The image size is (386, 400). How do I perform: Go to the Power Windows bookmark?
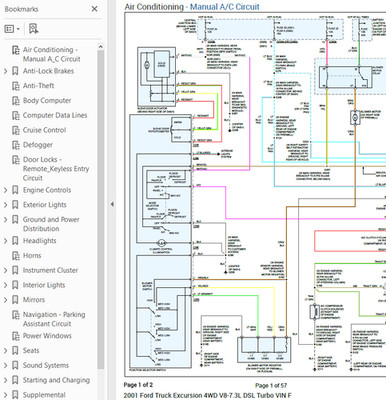[x=47, y=336]
